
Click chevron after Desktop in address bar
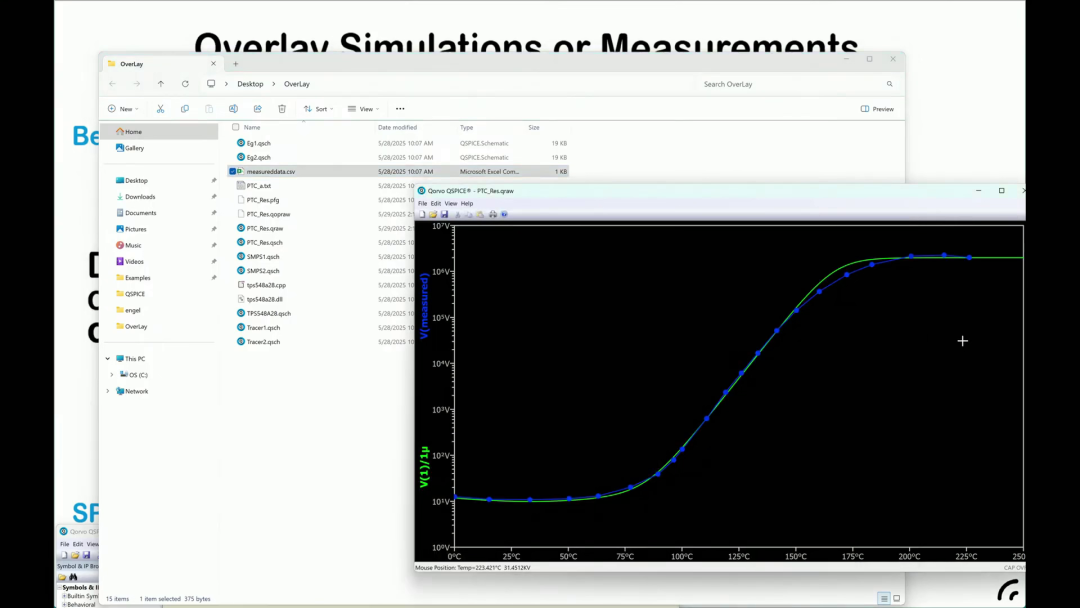click(x=273, y=84)
